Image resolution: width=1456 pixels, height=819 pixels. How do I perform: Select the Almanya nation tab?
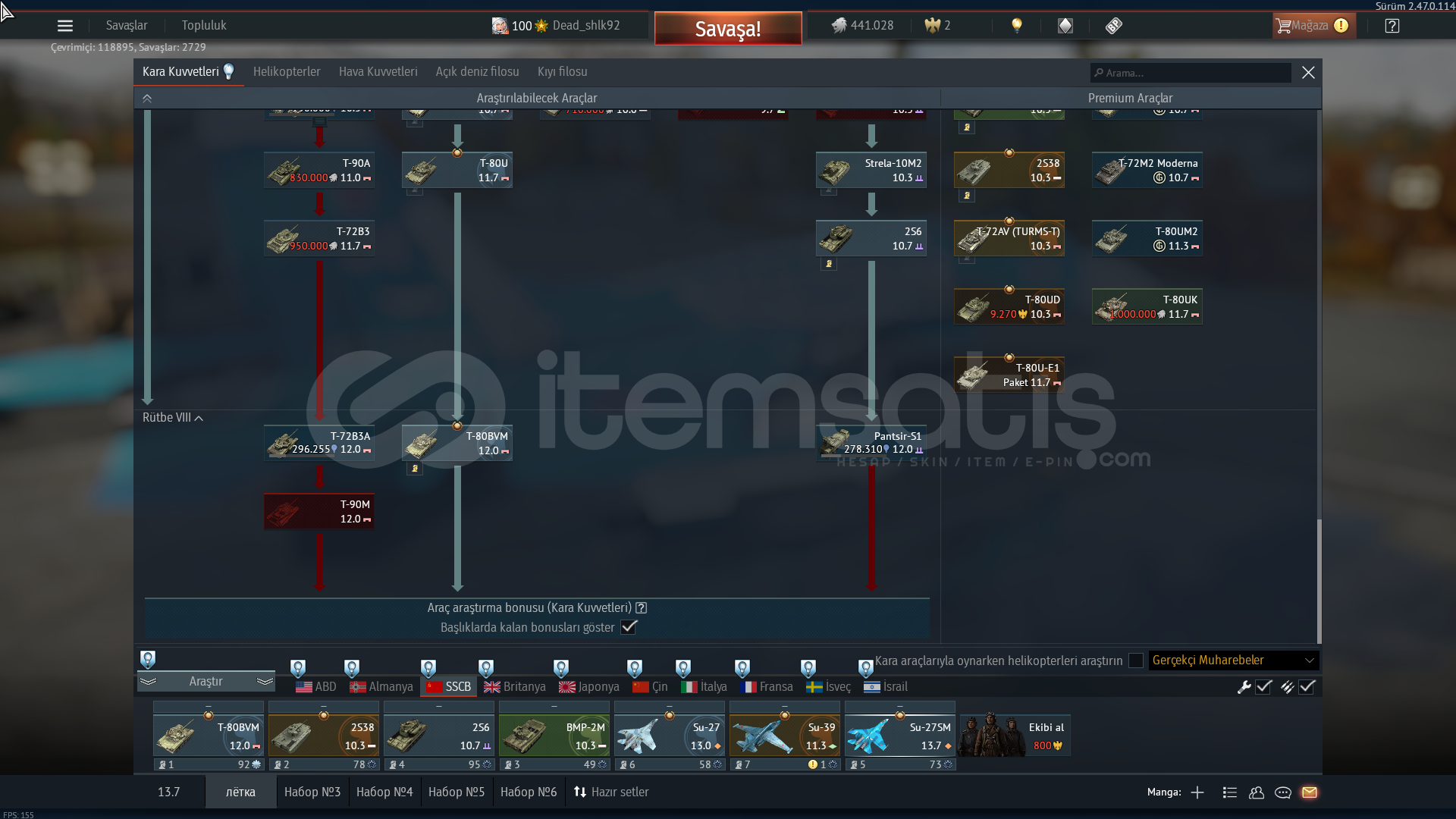point(381,687)
